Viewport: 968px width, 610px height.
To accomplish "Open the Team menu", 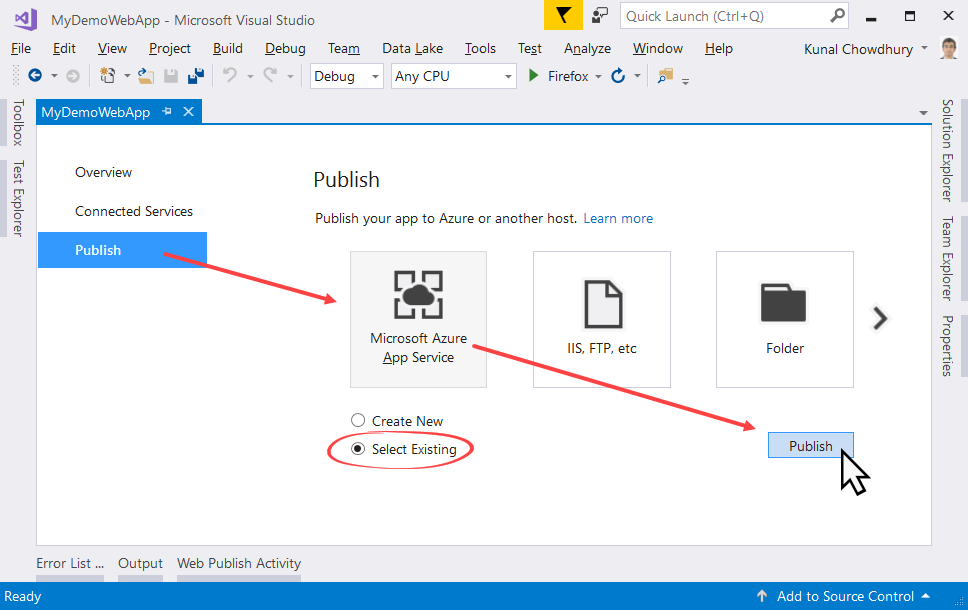I will 344,48.
